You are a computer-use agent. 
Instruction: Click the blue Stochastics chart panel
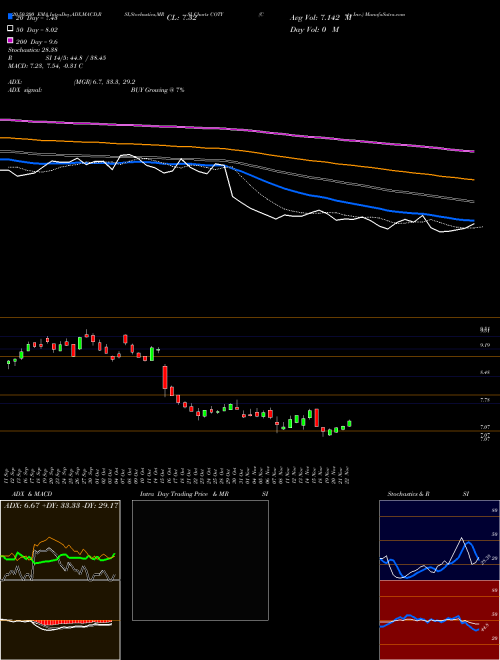pyautogui.click(x=439, y=540)
